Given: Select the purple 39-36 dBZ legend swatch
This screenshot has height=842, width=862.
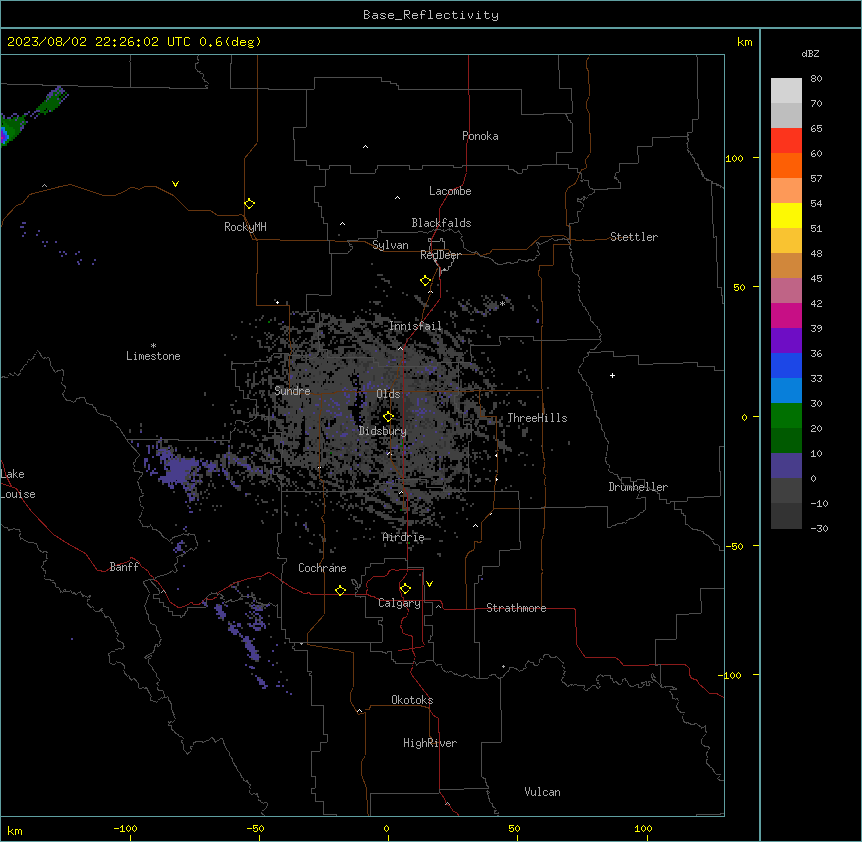Looking at the screenshot, I should pos(786,340).
